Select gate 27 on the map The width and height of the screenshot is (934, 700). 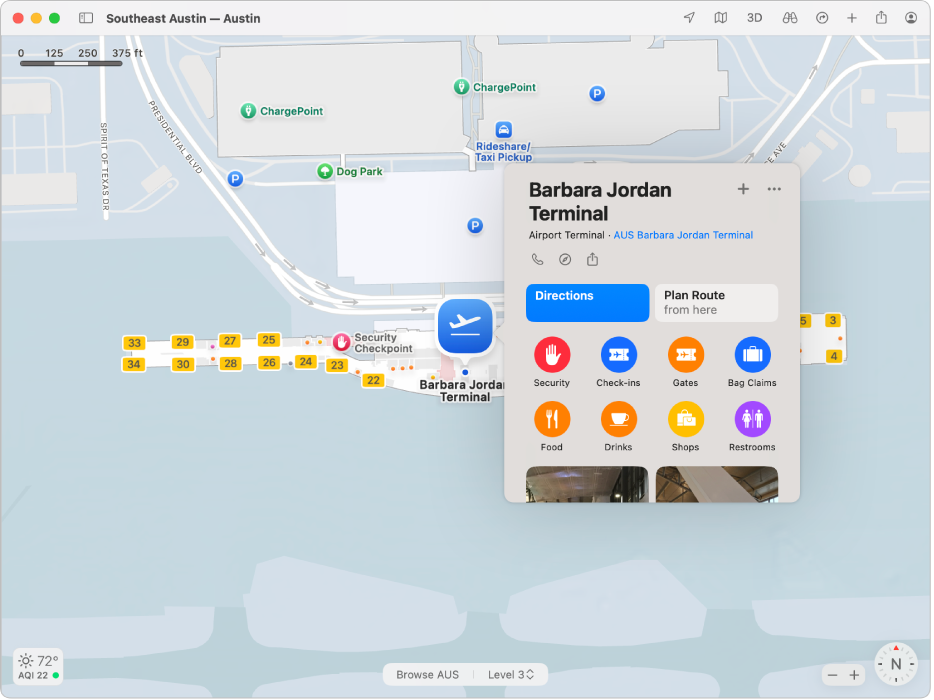230,341
